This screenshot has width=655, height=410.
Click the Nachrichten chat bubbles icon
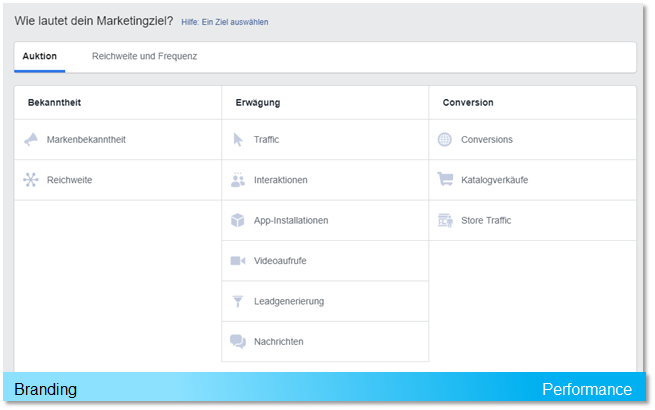238,341
